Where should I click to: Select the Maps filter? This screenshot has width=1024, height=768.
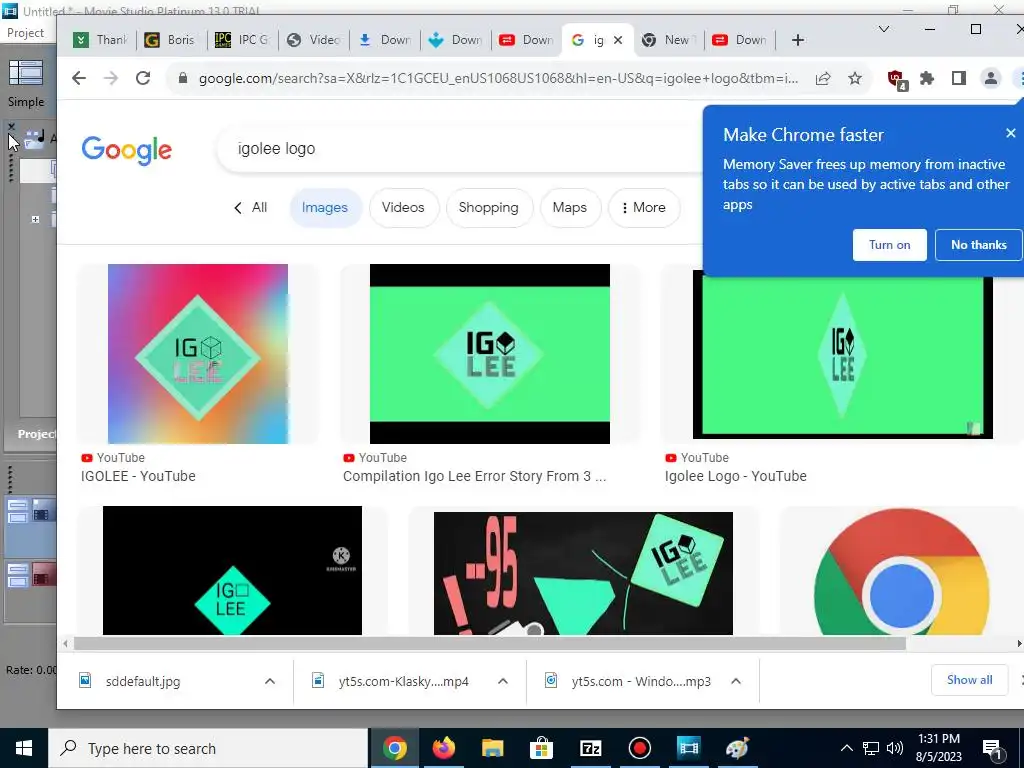tap(569, 208)
